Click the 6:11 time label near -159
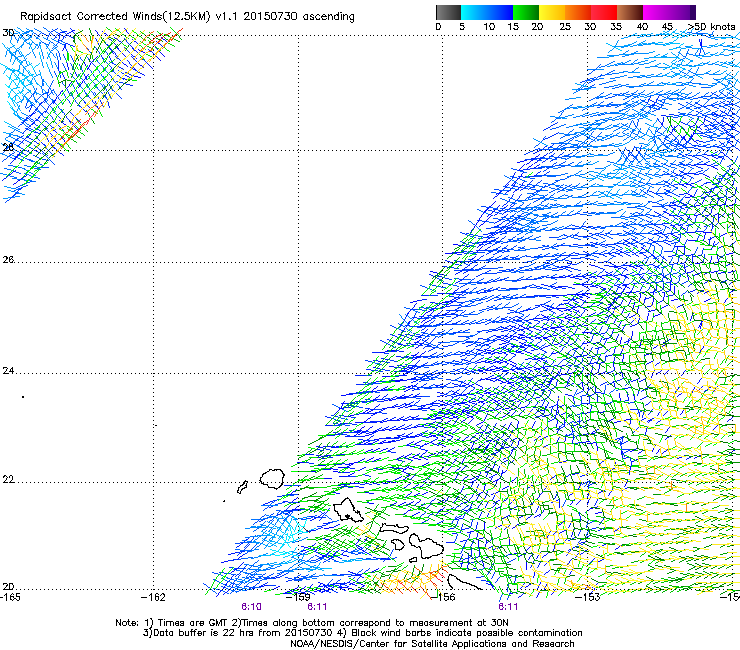This screenshot has width=740, height=650. coord(317,607)
